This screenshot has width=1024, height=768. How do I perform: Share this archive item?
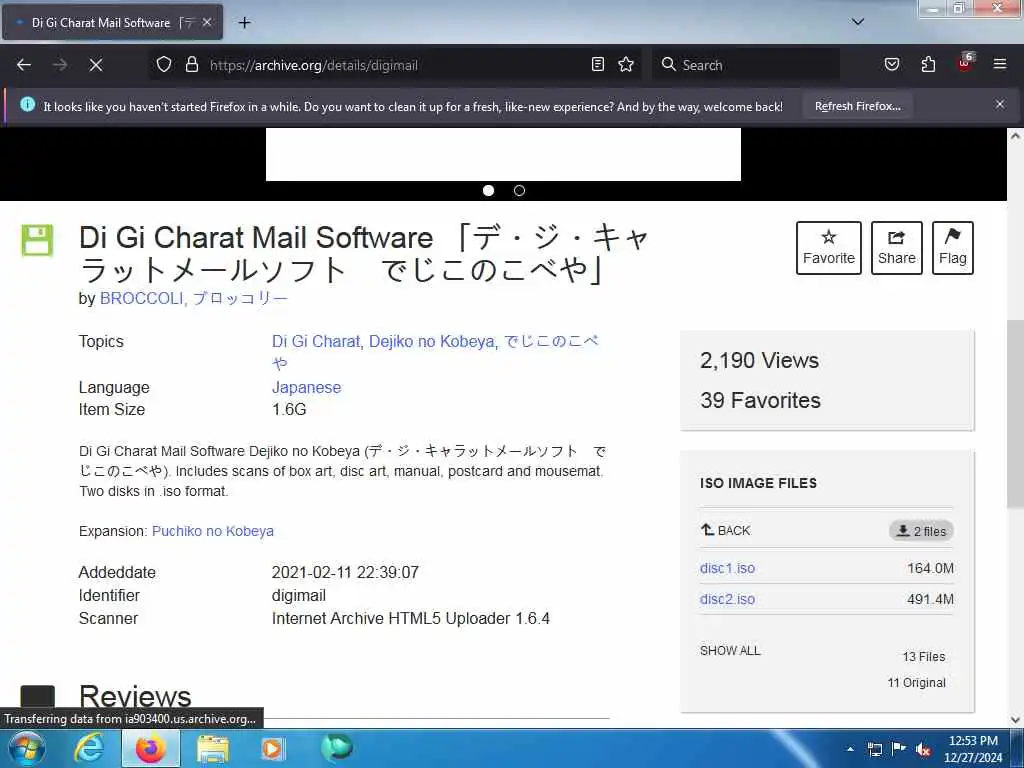click(897, 248)
